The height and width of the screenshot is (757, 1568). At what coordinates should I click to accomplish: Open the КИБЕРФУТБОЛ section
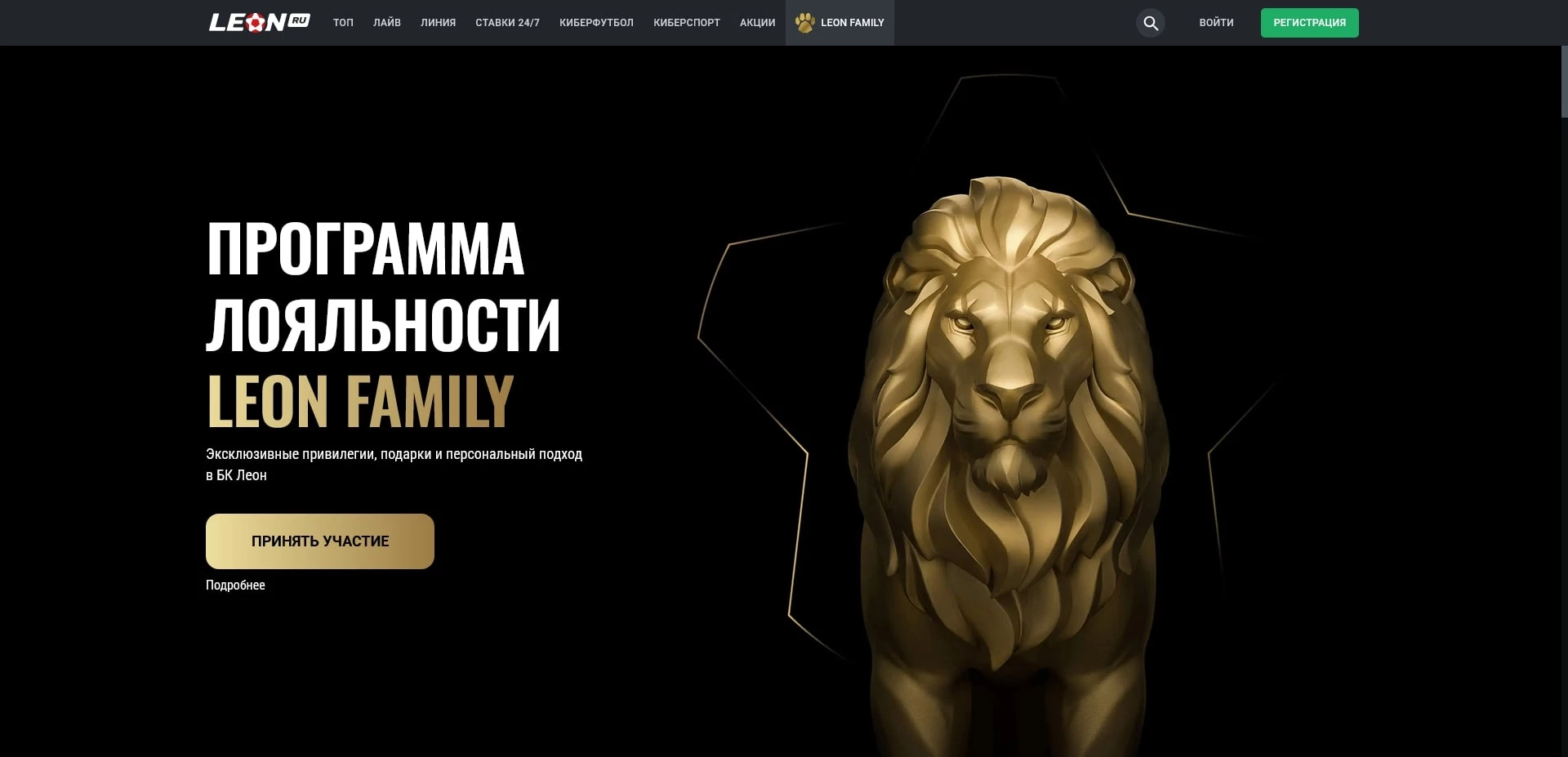pyautogui.click(x=596, y=23)
